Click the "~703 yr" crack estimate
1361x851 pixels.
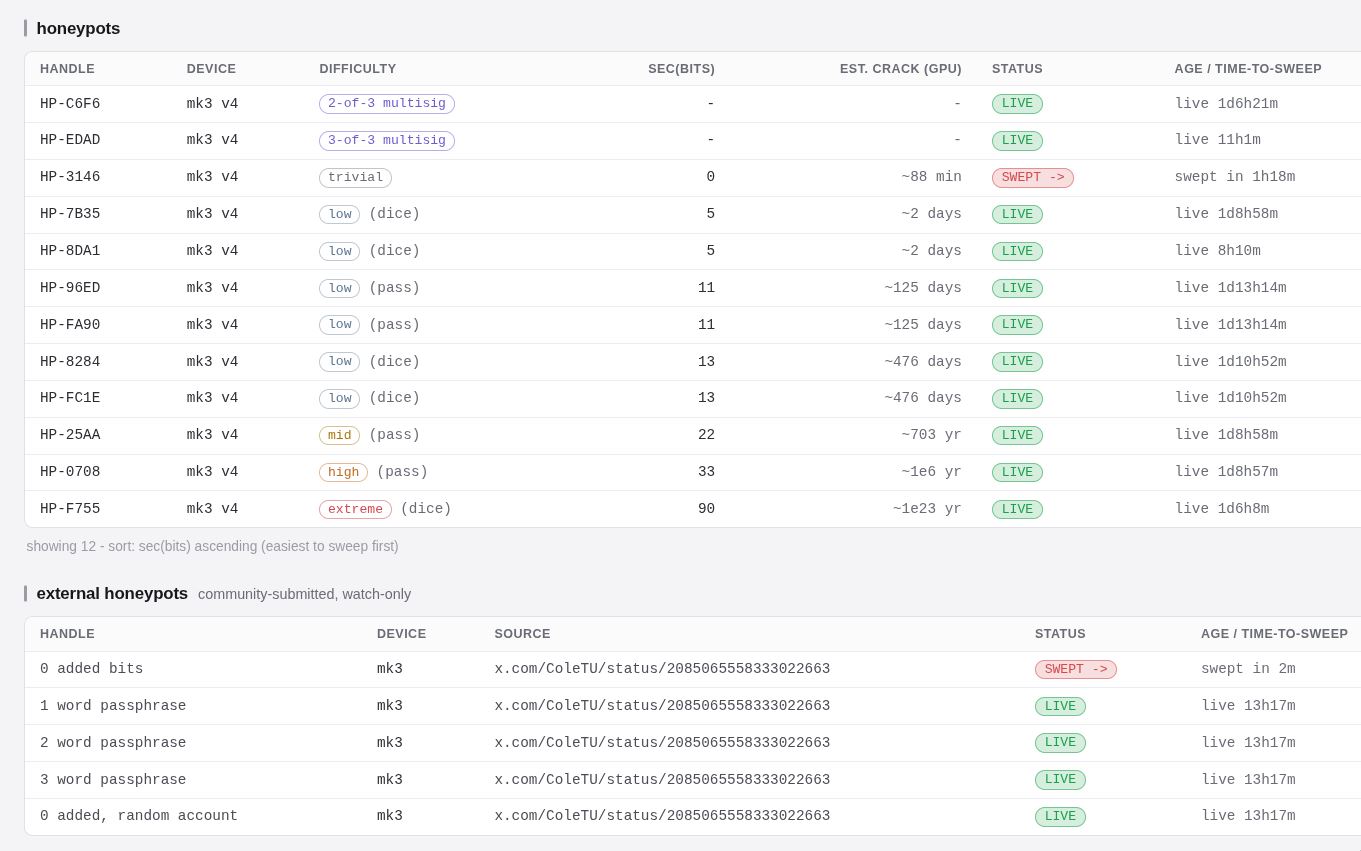pyautogui.click(x=931, y=435)
